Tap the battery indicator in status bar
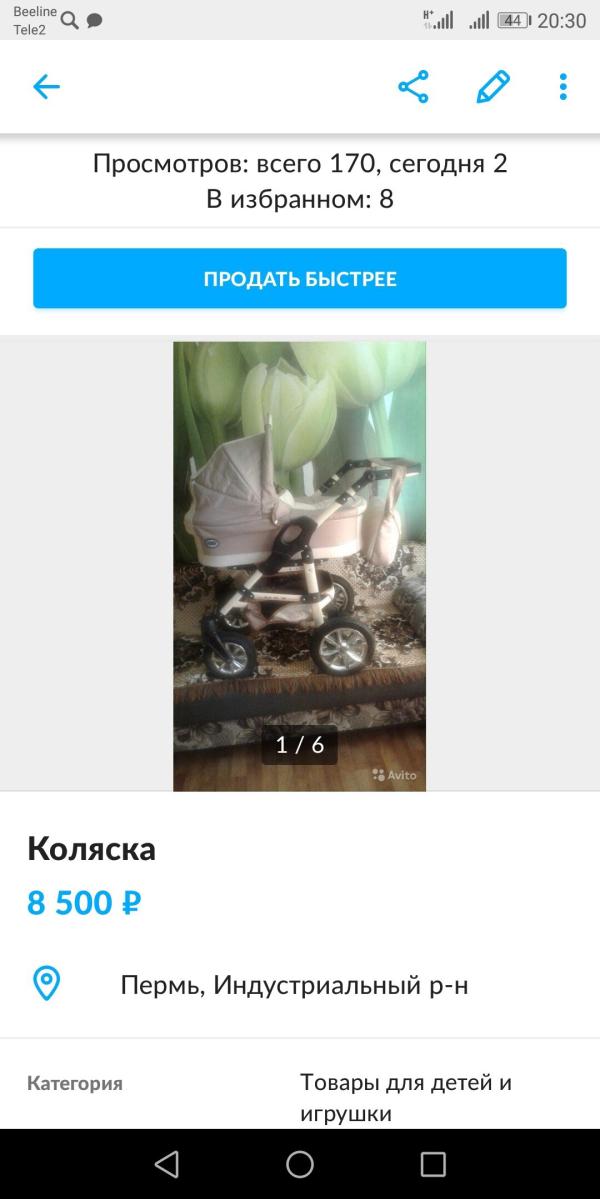Screen dimensions: 600x1199 click(514, 21)
